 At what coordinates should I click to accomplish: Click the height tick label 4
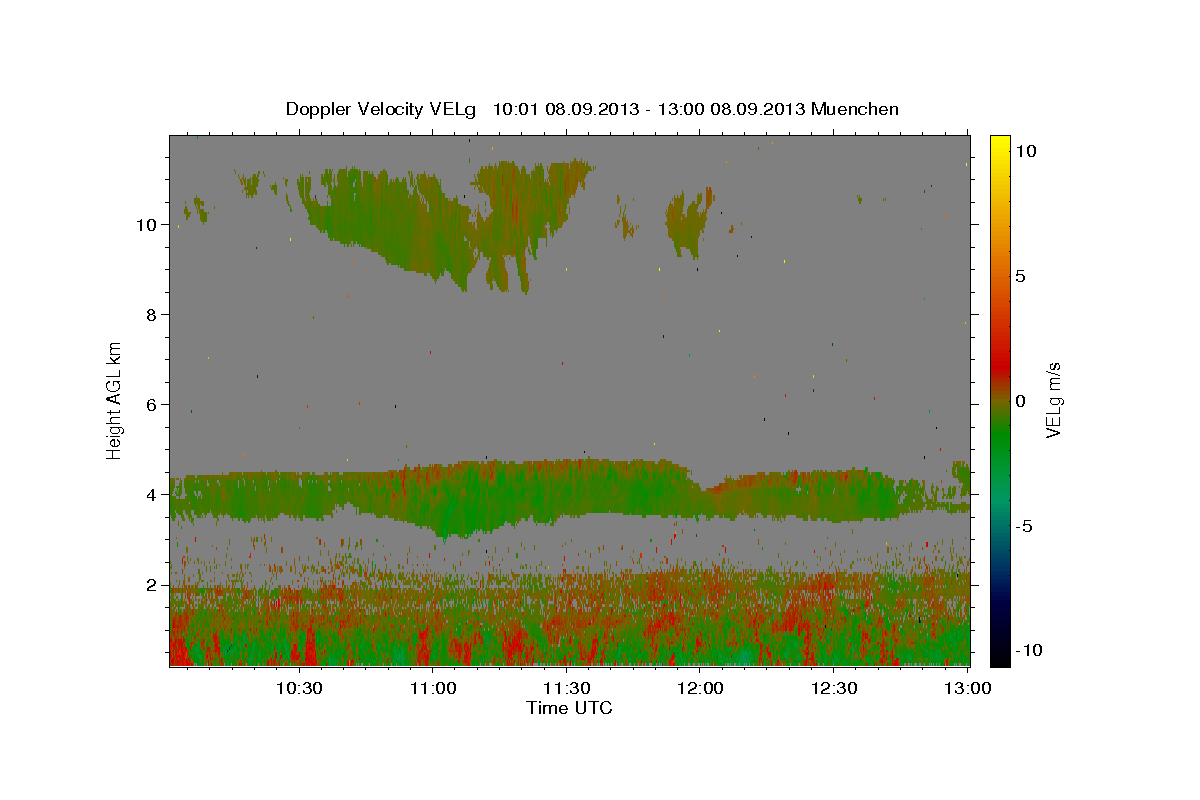151,495
